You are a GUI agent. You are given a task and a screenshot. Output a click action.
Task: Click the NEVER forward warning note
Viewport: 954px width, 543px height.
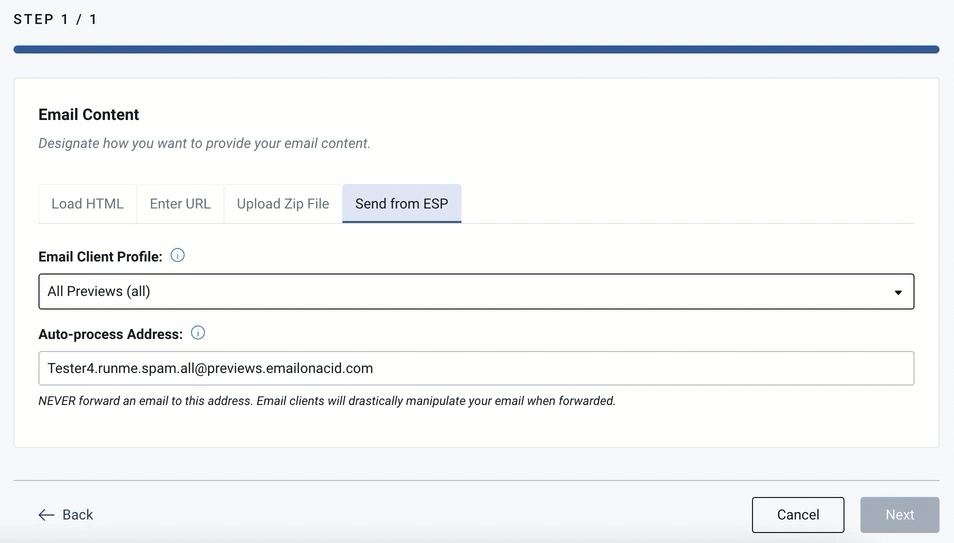point(327,401)
